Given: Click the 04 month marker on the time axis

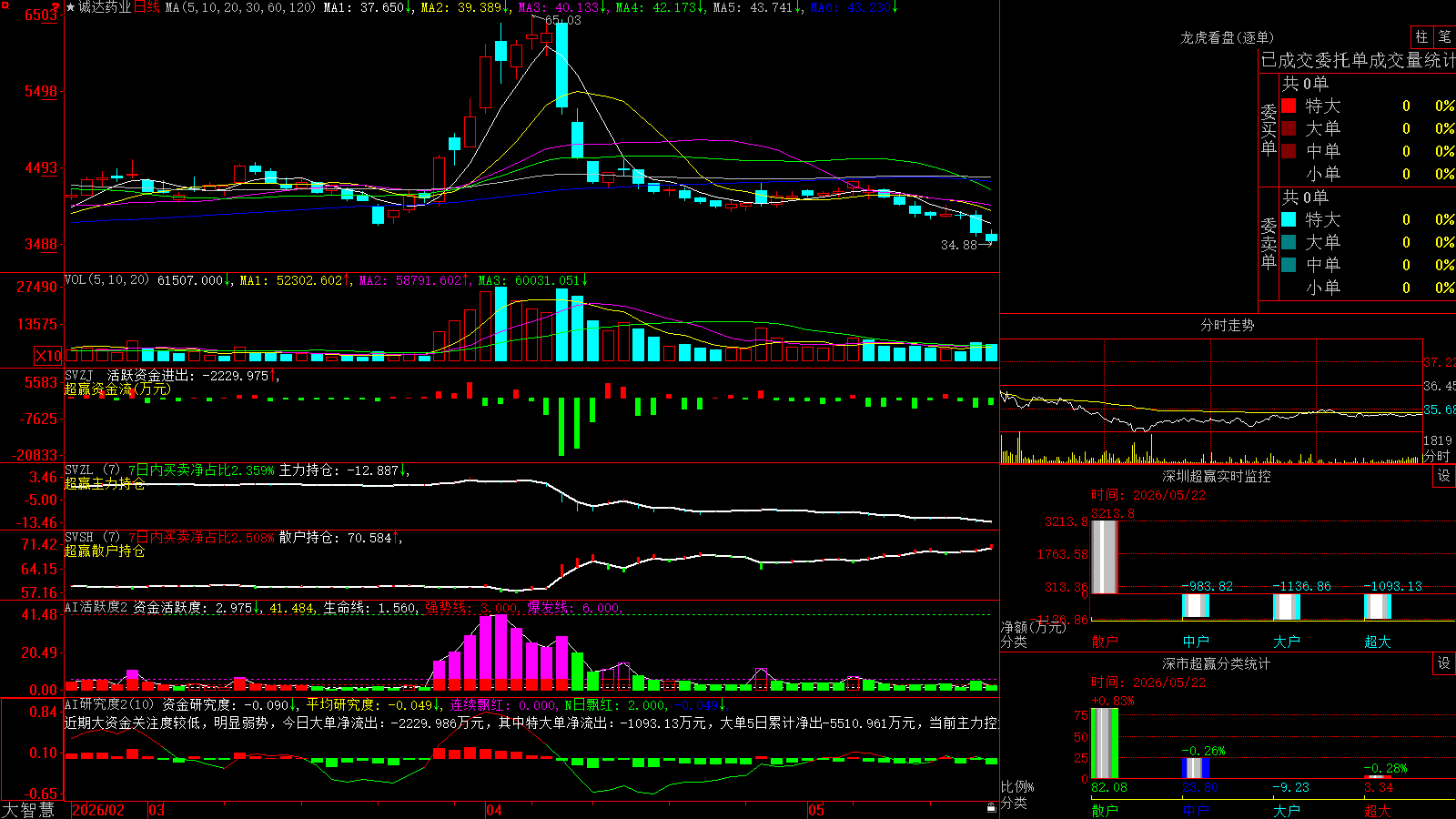Looking at the screenshot, I should 494,810.
